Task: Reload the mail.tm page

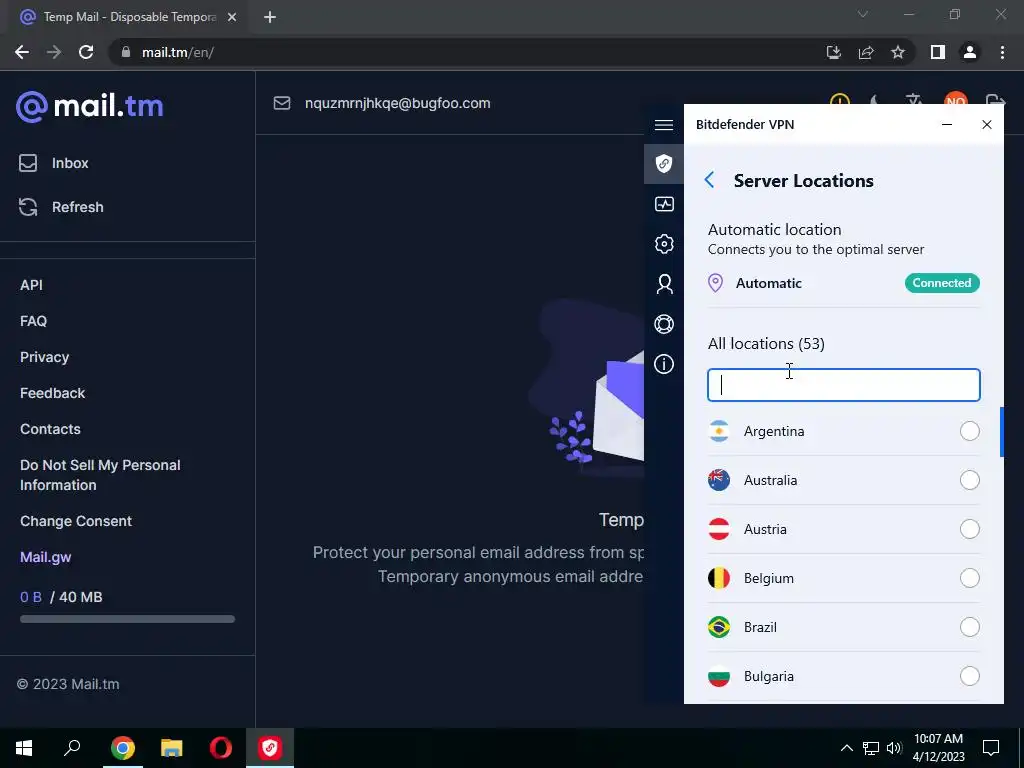Action: 86,52
